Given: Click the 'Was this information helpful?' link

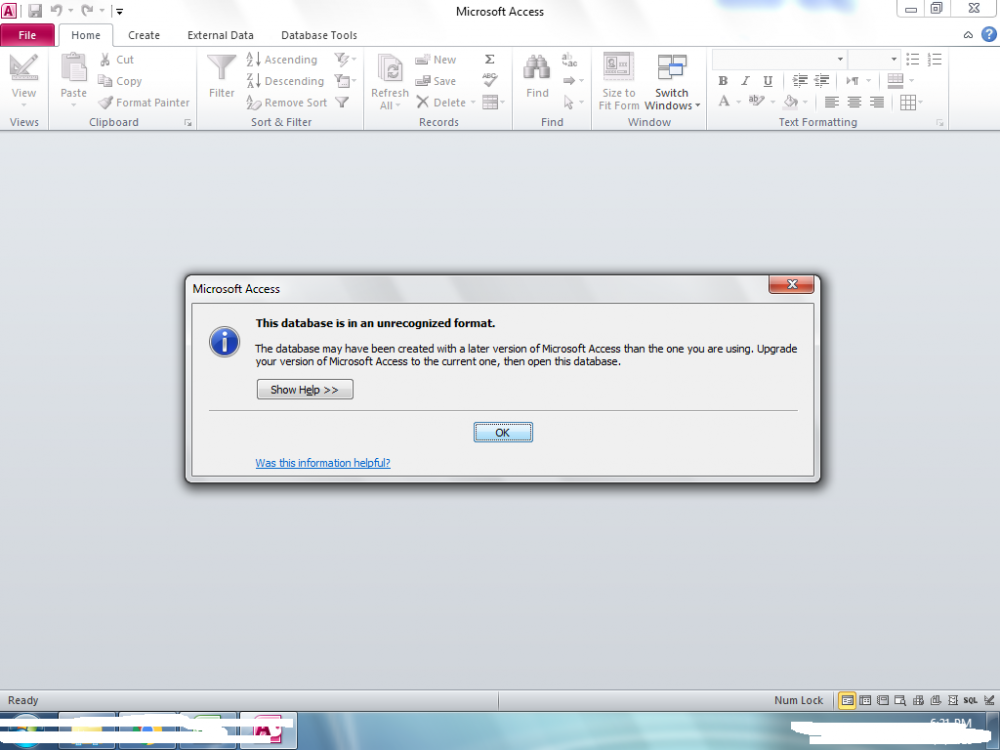Looking at the screenshot, I should [x=323, y=463].
